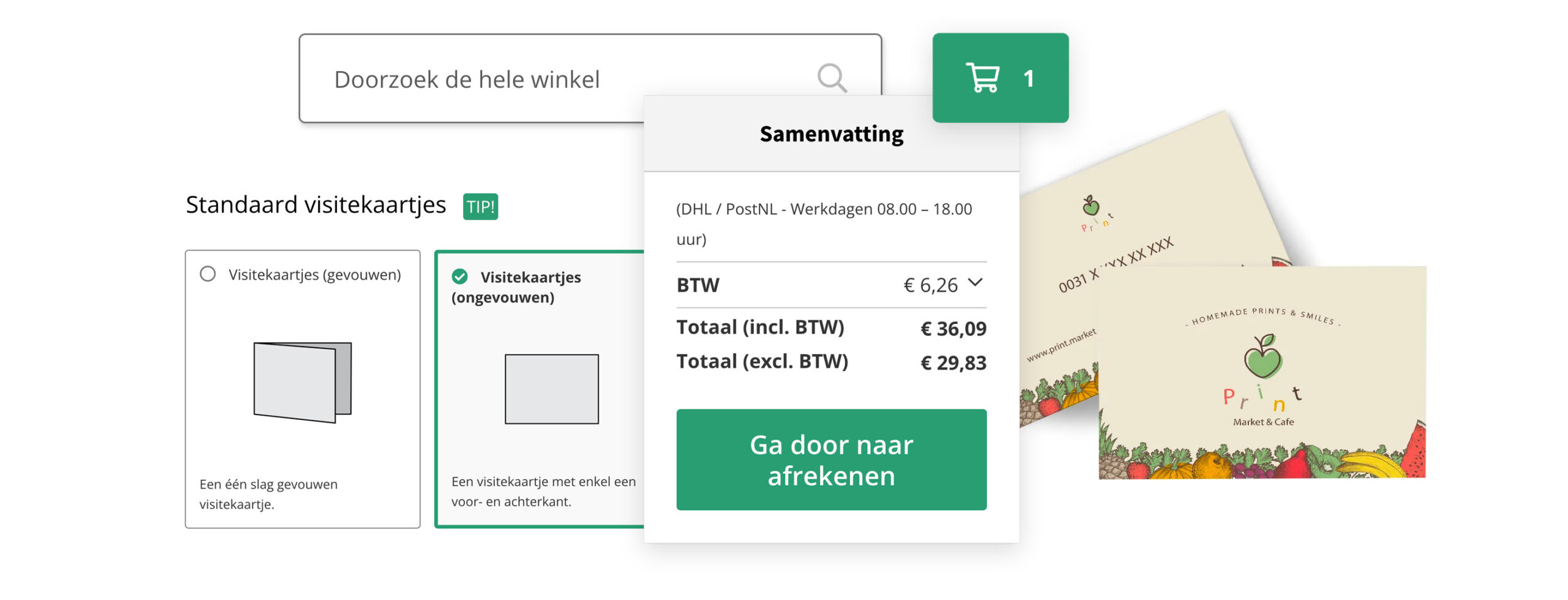This screenshot has width=1568, height=600.
Task: Click the unfolded card illustration
Action: [x=551, y=389]
